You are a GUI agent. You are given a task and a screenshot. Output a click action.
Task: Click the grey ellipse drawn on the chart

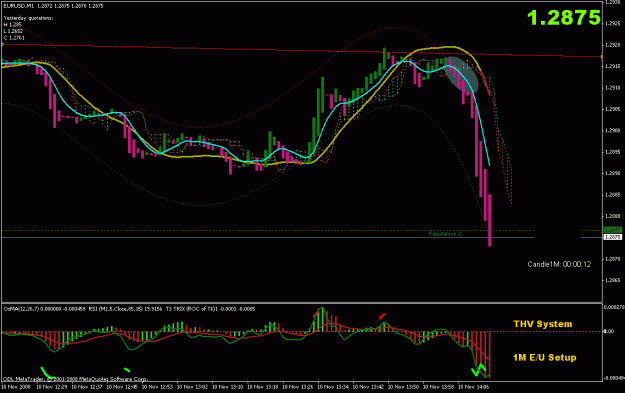point(462,76)
